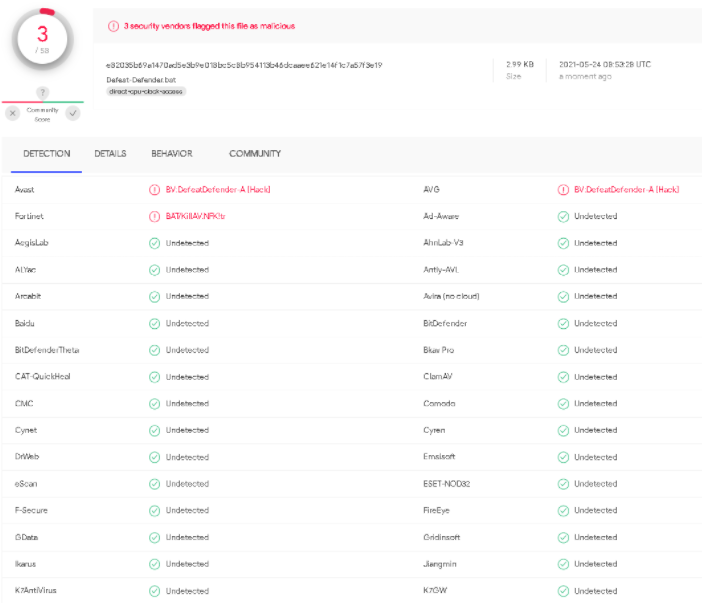Click the community score question mark icon
Image resolution: width=702 pixels, height=603 pixels.
click(42, 93)
